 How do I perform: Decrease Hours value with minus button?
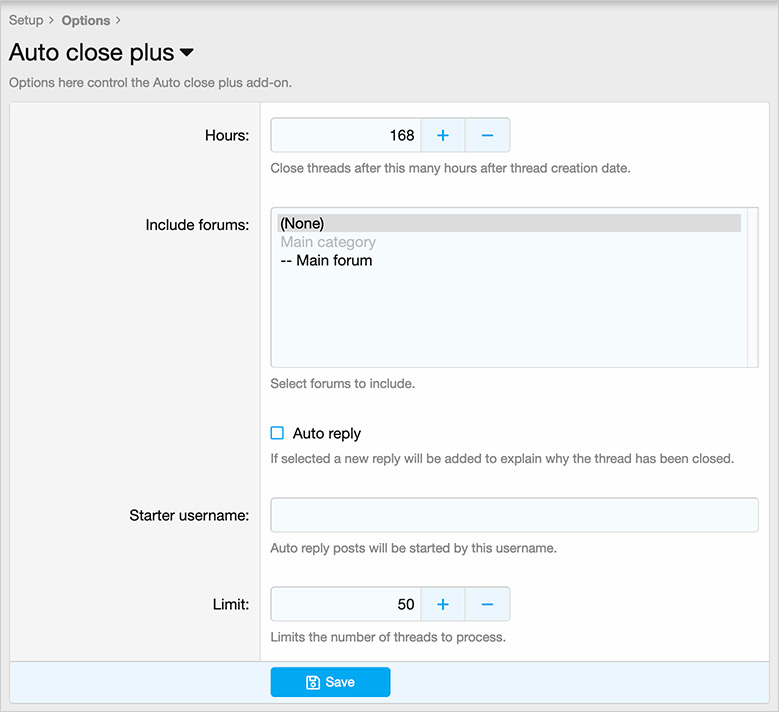tap(487, 135)
